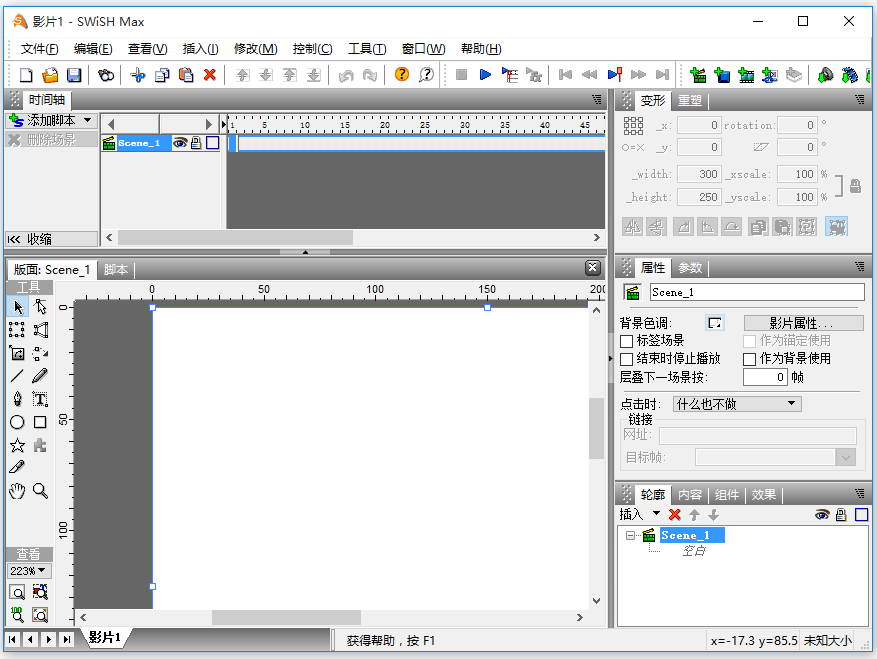Open the 点击时 action dropdown
Screen dimensions: 877x659
pos(737,404)
